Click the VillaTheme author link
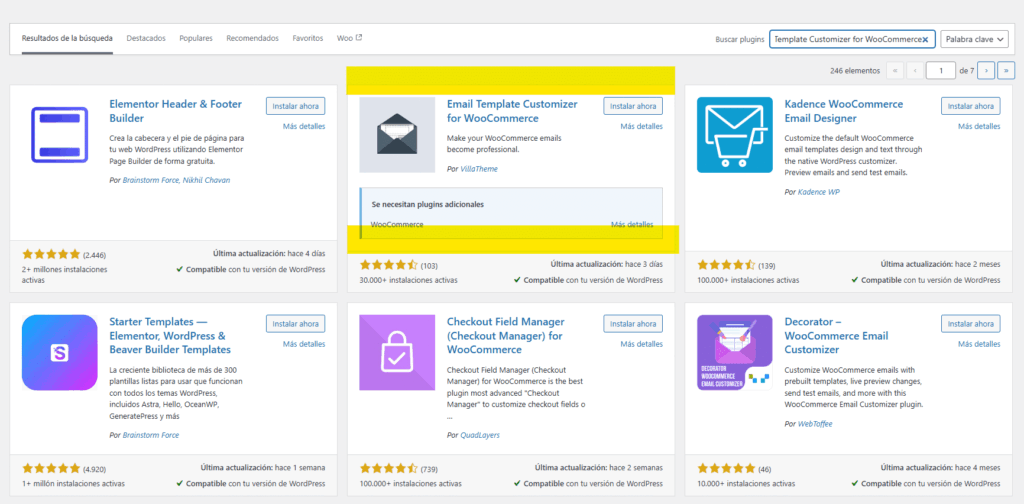Image resolution: width=1024 pixels, height=504 pixels. click(x=479, y=168)
